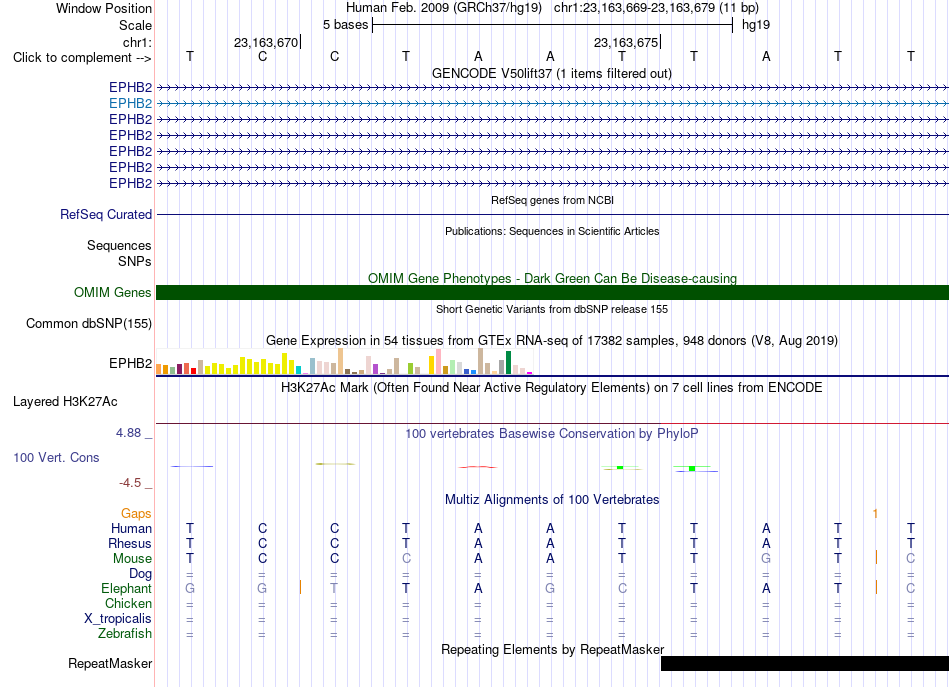Screen dimensions: 950x687
Task: Click the Zebrafish alignment row label
Action: pos(125,633)
